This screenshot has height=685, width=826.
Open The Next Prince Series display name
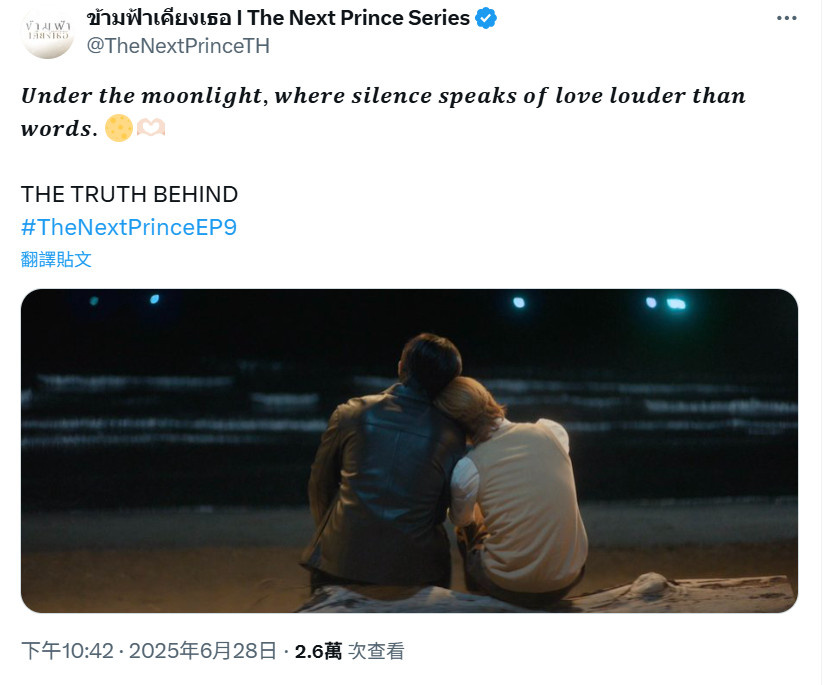pos(358,18)
